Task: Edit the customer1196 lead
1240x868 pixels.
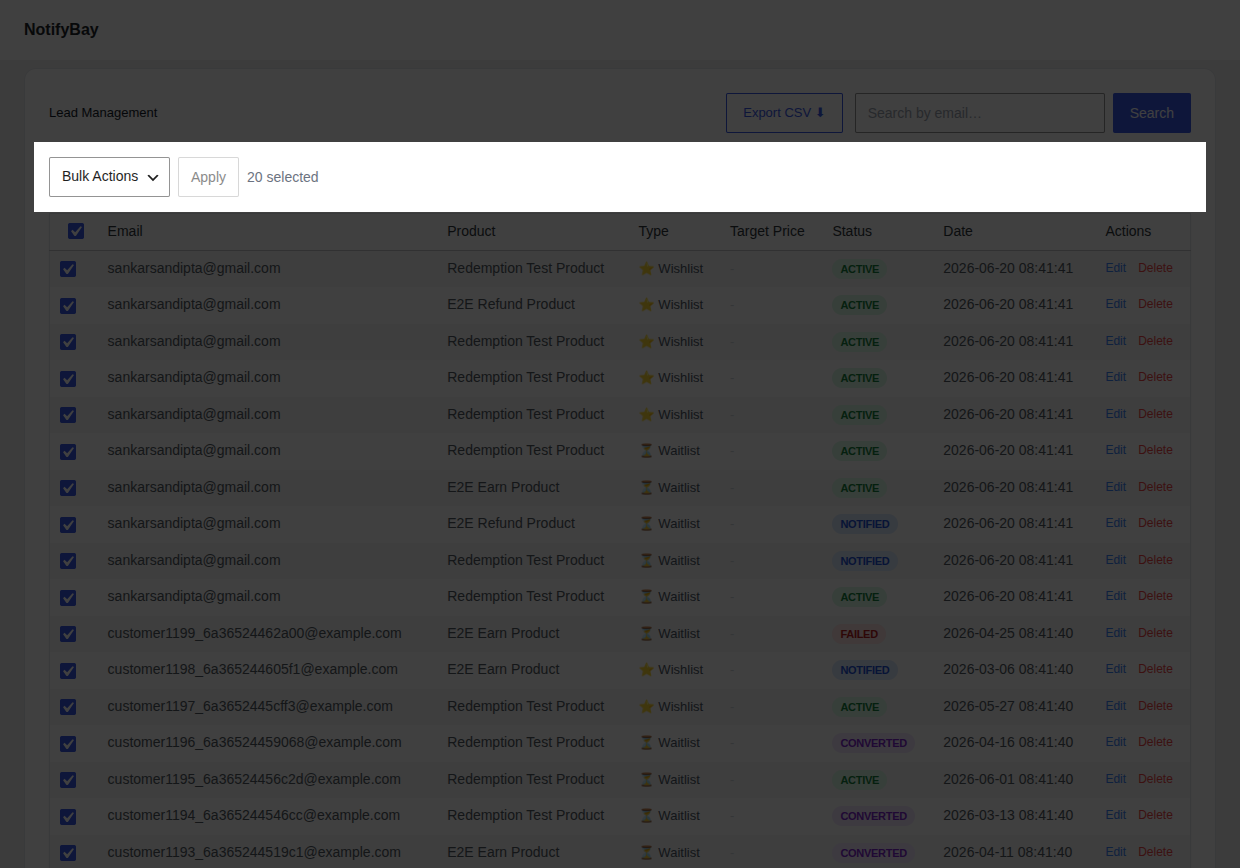Action: [1115, 742]
